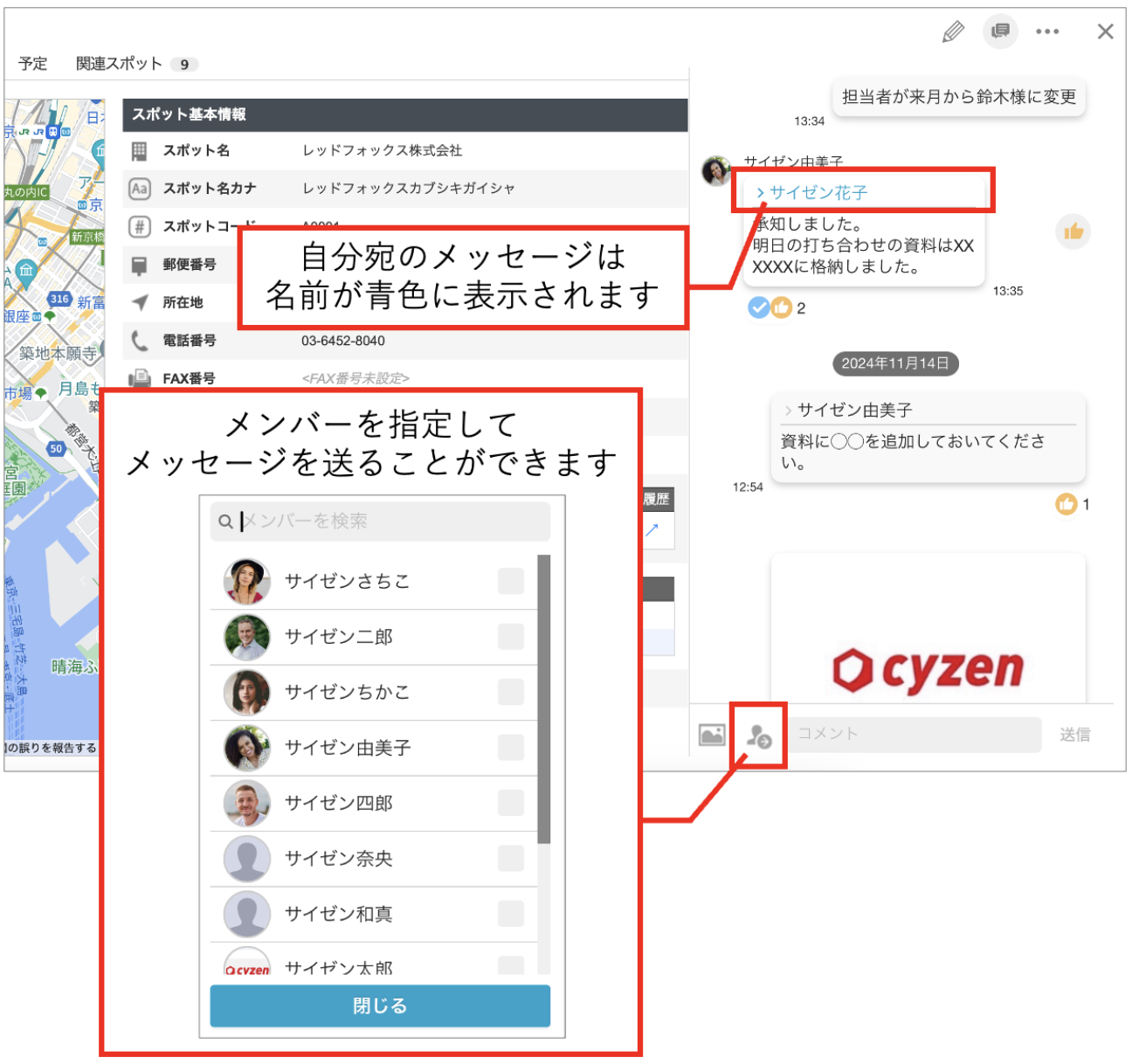Check the box for サイゼン和真
This screenshot has height=1064, width=1139.
point(511,914)
